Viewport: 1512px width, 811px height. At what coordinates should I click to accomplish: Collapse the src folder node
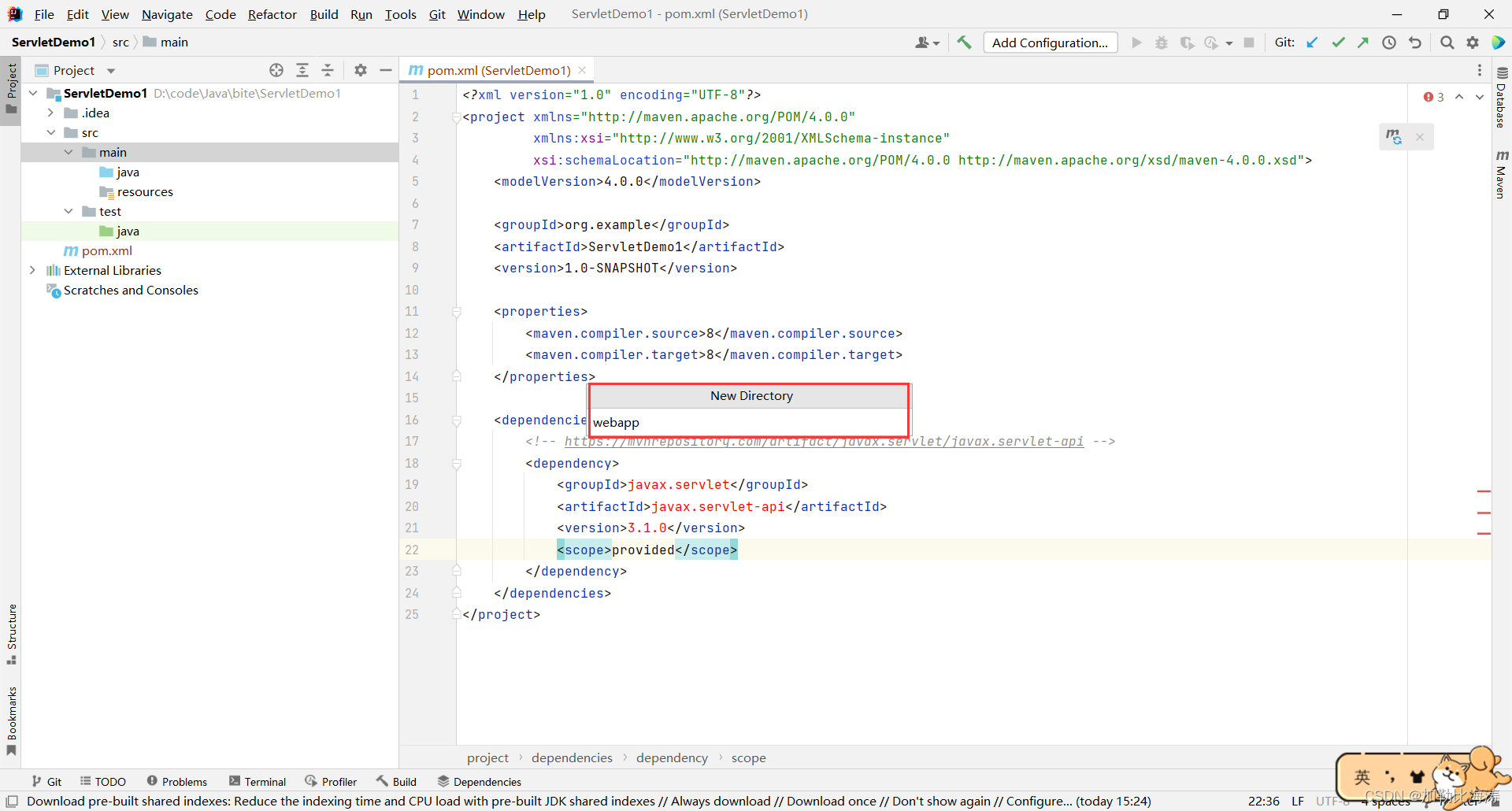[51, 132]
